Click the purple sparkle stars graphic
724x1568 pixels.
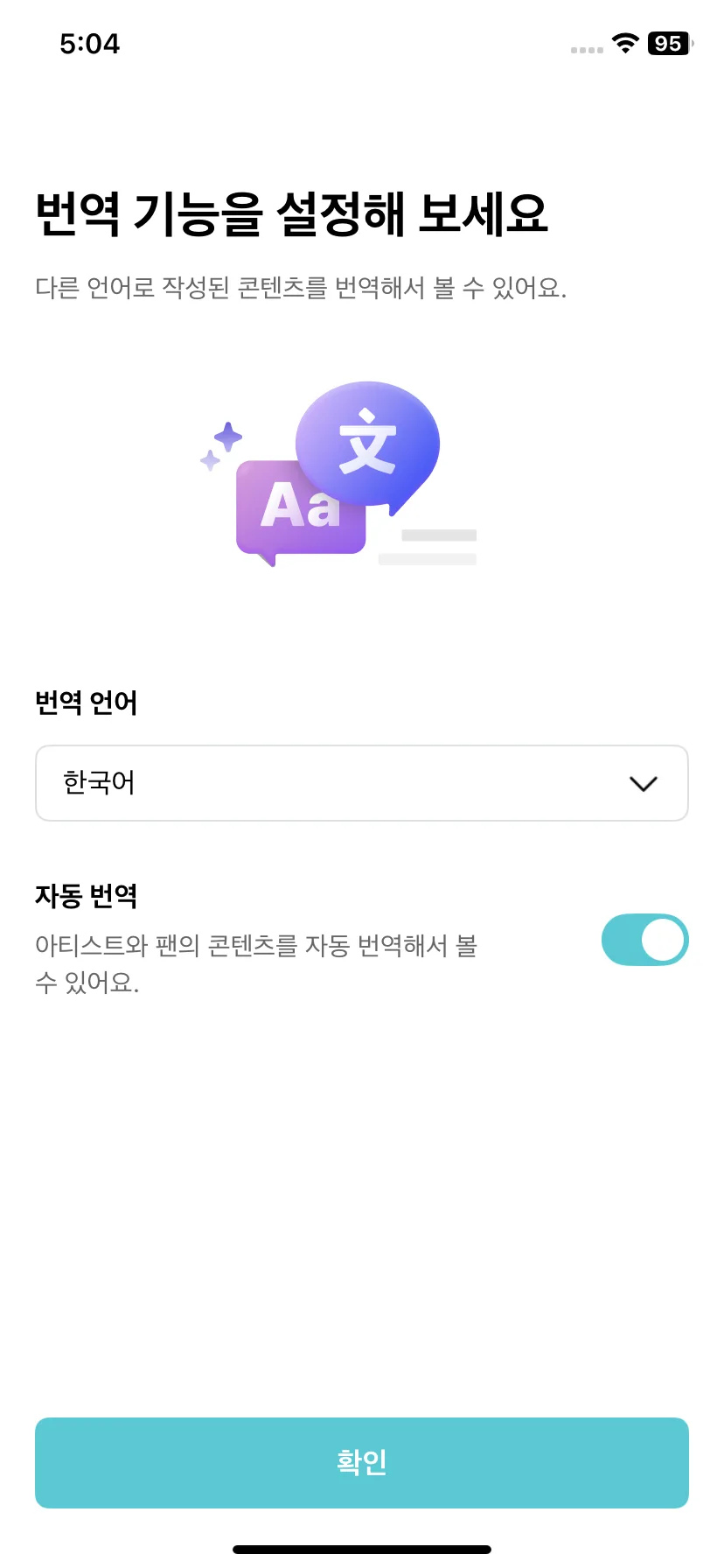coord(221,446)
